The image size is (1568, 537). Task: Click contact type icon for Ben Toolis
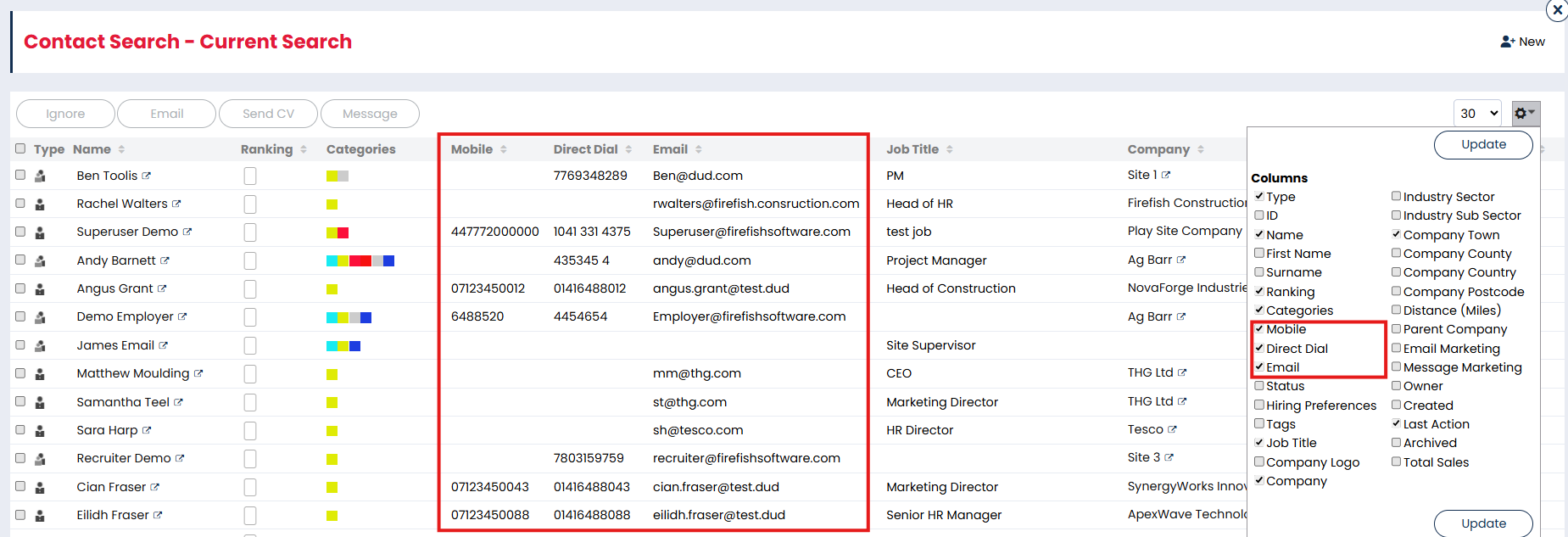(x=40, y=176)
